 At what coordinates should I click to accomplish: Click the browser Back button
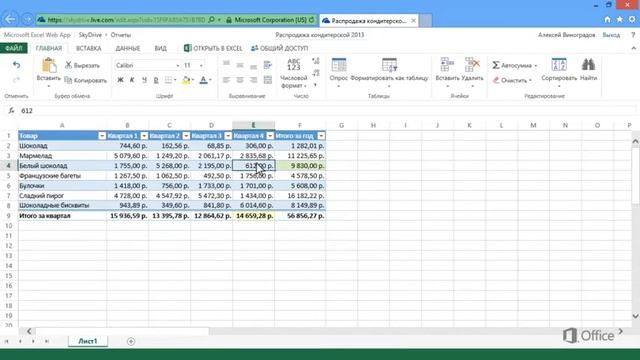point(10,19)
